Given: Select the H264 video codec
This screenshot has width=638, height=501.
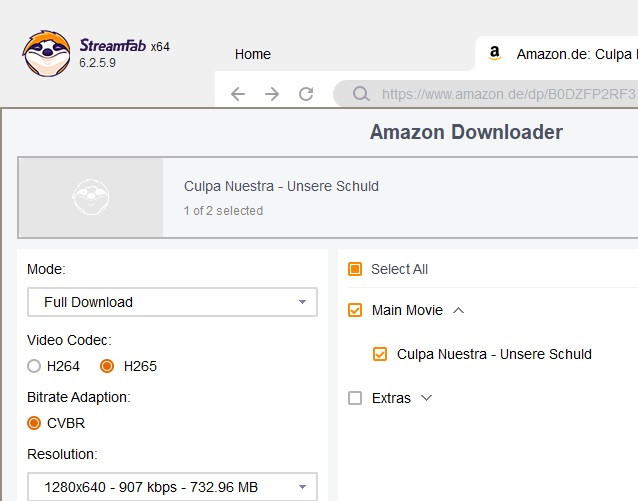Looking at the screenshot, I should pyautogui.click(x=34, y=366).
